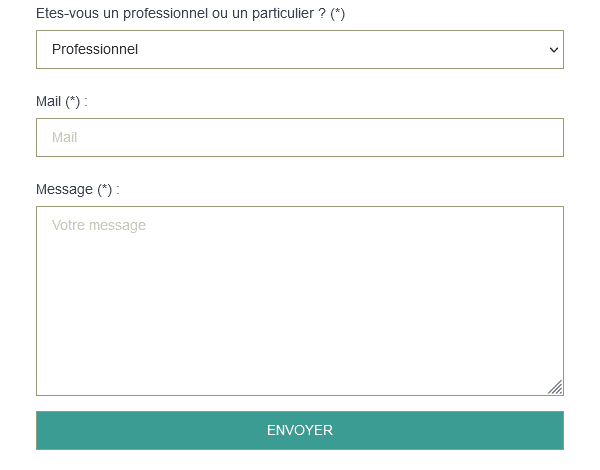Click the email address text box

(299, 137)
